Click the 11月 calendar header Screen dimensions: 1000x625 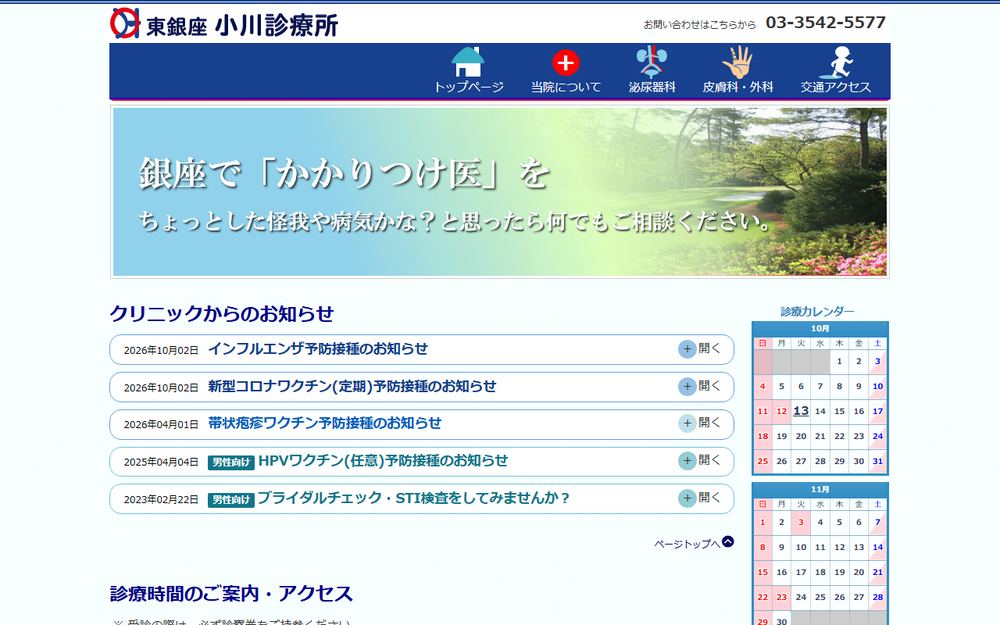click(x=820, y=490)
